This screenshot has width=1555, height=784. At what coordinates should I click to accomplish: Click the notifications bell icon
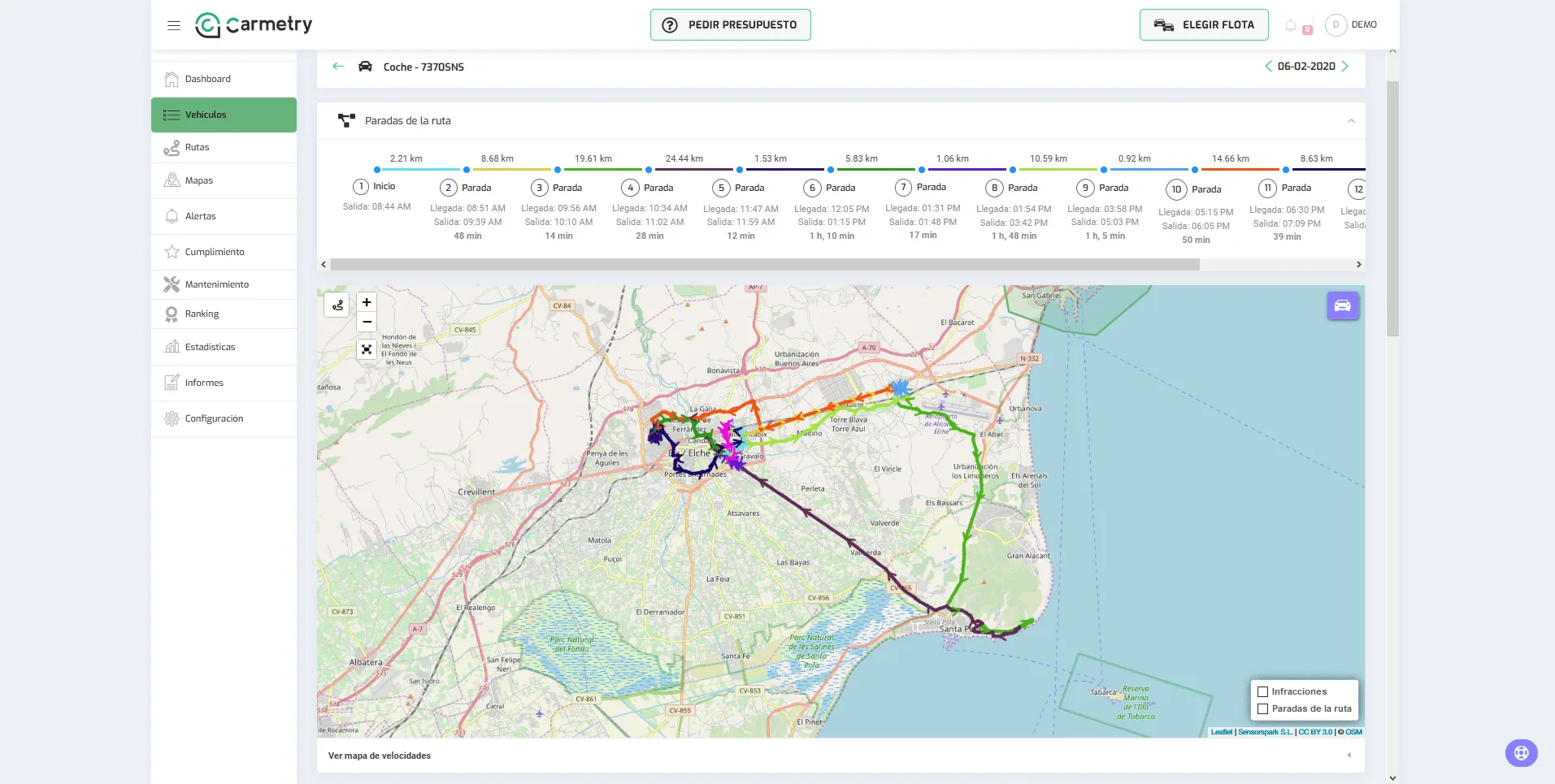pyautogui.click(x=1291, y=25)
